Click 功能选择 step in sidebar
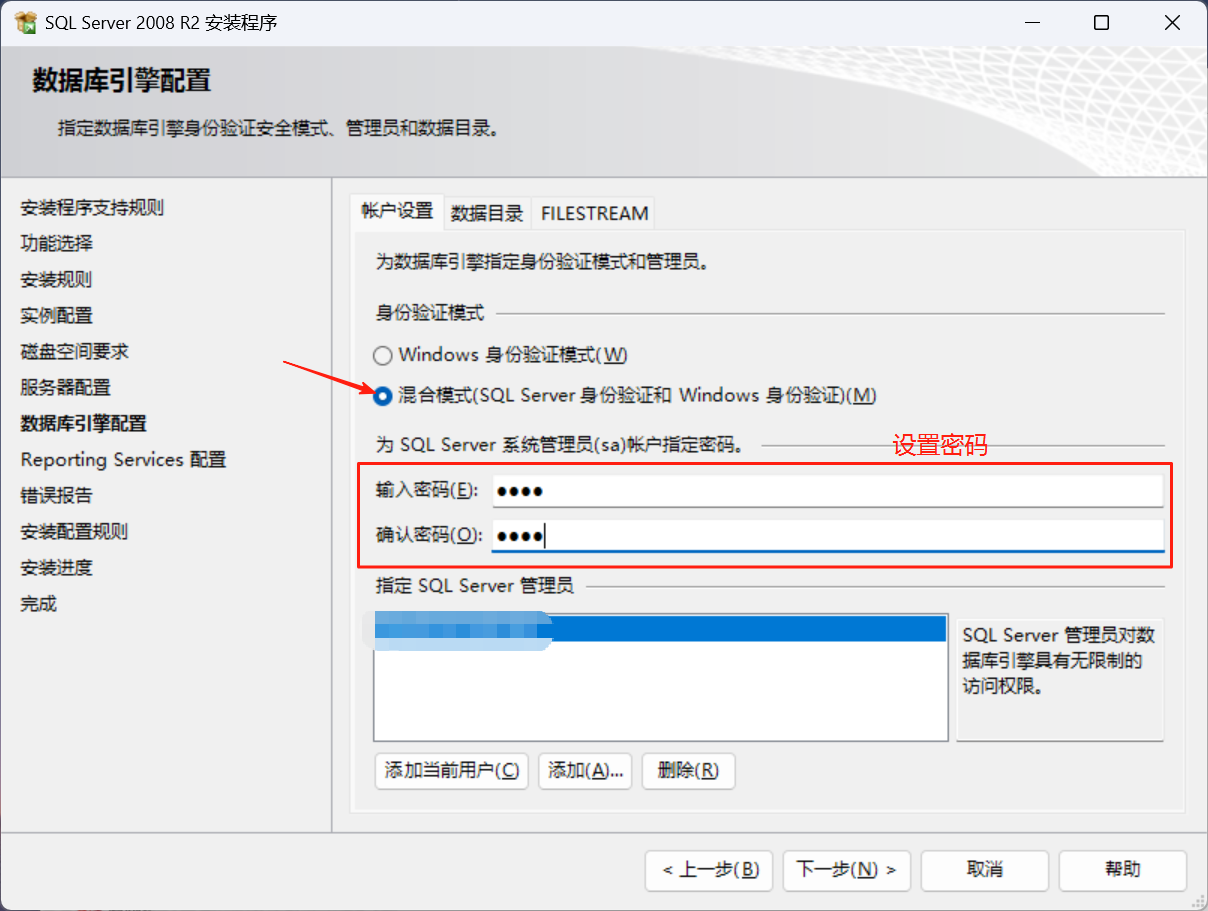The image size is (1208, 911). [x=57, y=244]
